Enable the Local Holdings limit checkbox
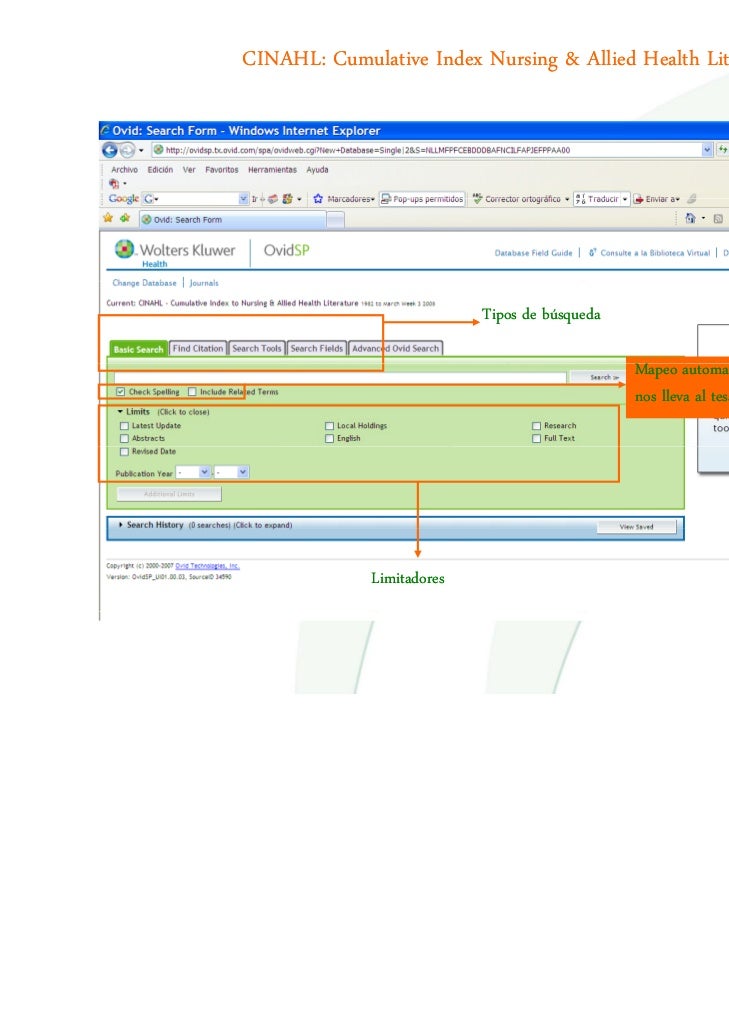This screenshot has height=1030, width=729. point(330,426)
